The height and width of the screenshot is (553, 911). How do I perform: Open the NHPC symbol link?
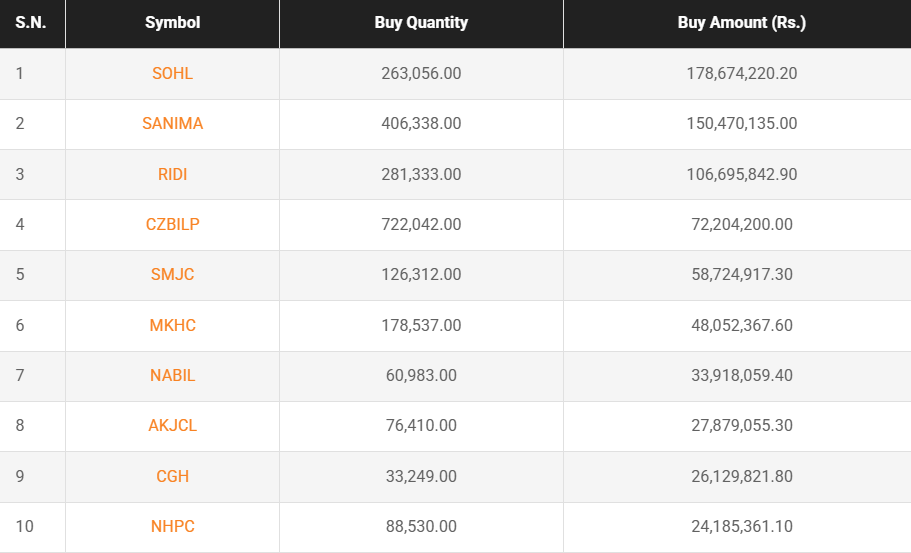172,526
